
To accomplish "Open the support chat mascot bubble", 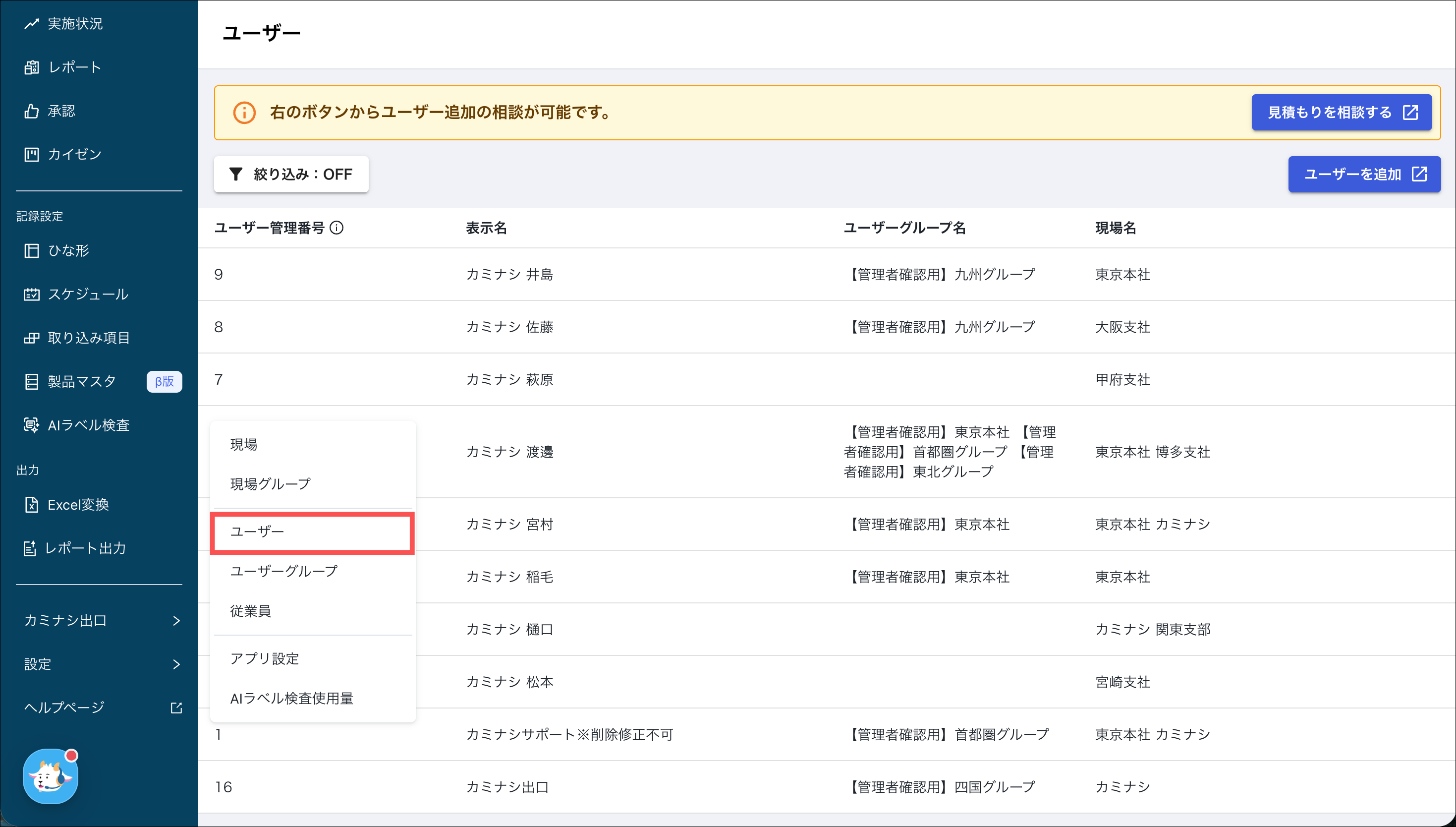I will point(50,776).
